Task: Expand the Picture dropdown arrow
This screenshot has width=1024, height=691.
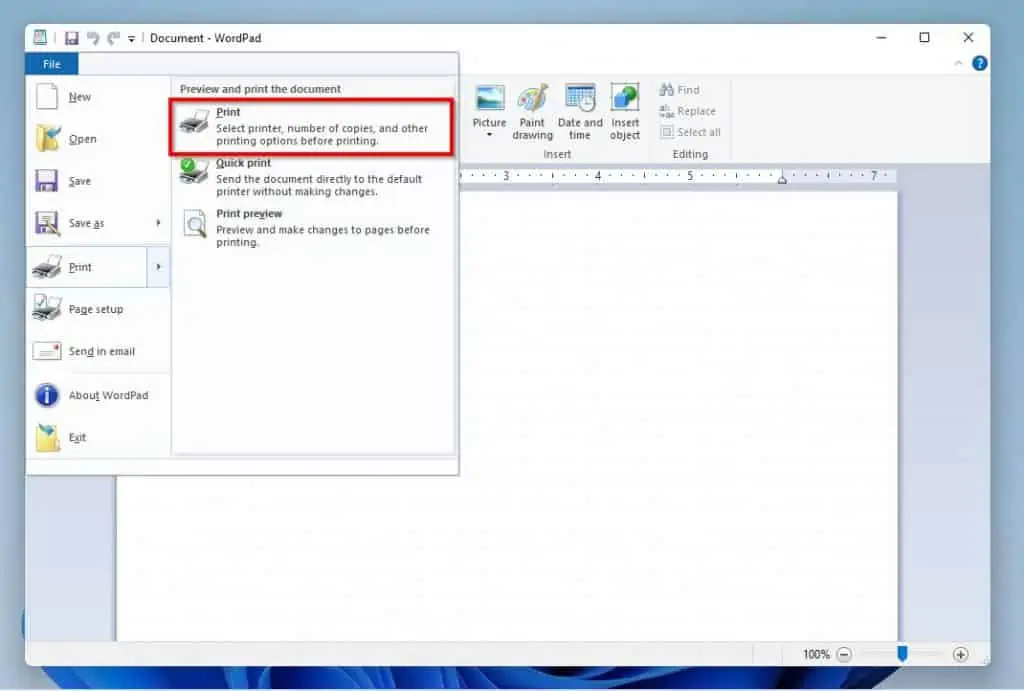Action: [x=489, y=135]
